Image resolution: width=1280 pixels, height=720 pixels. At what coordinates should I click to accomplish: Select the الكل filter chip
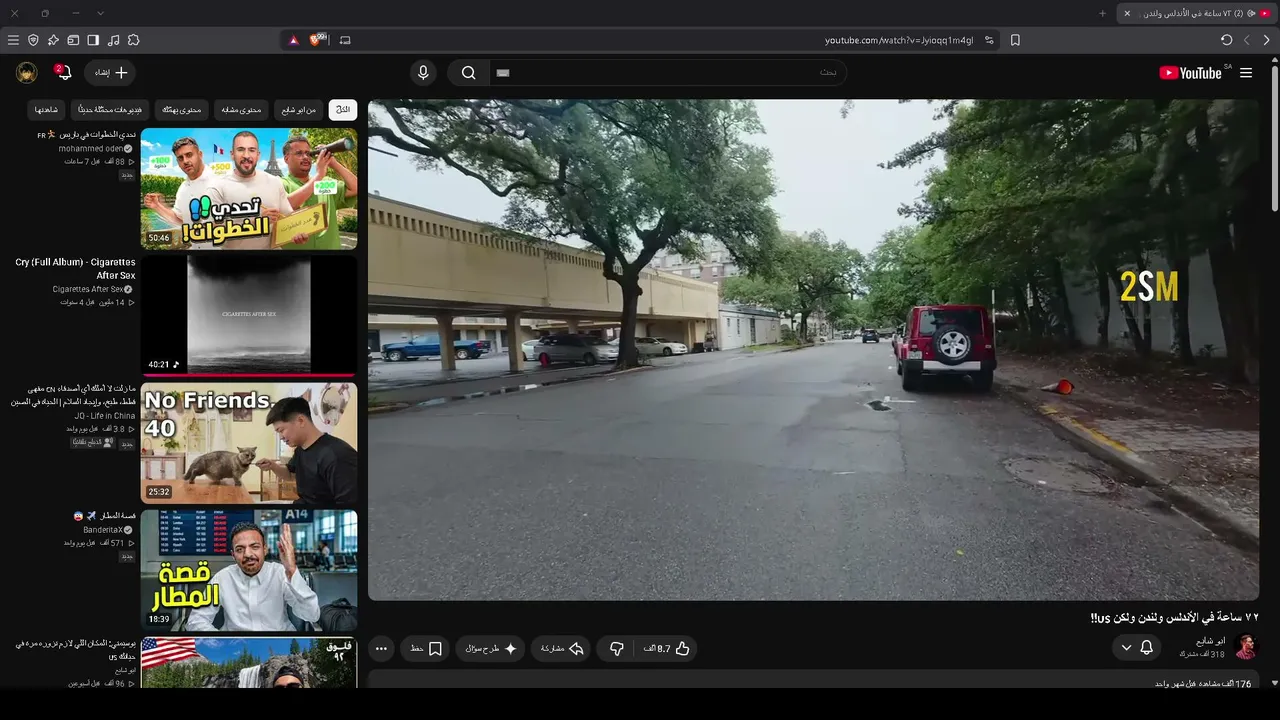coord(343,109)
